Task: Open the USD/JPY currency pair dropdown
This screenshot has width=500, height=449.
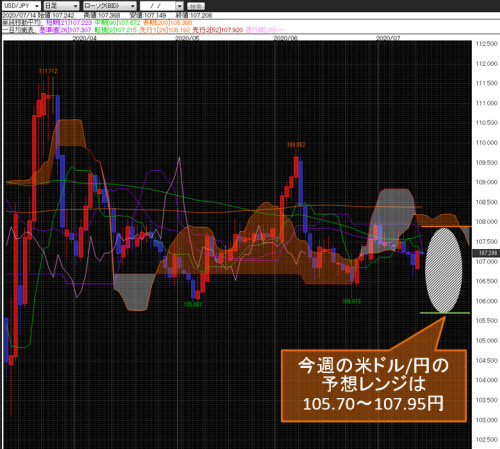Action: click(x=21, y=6)
